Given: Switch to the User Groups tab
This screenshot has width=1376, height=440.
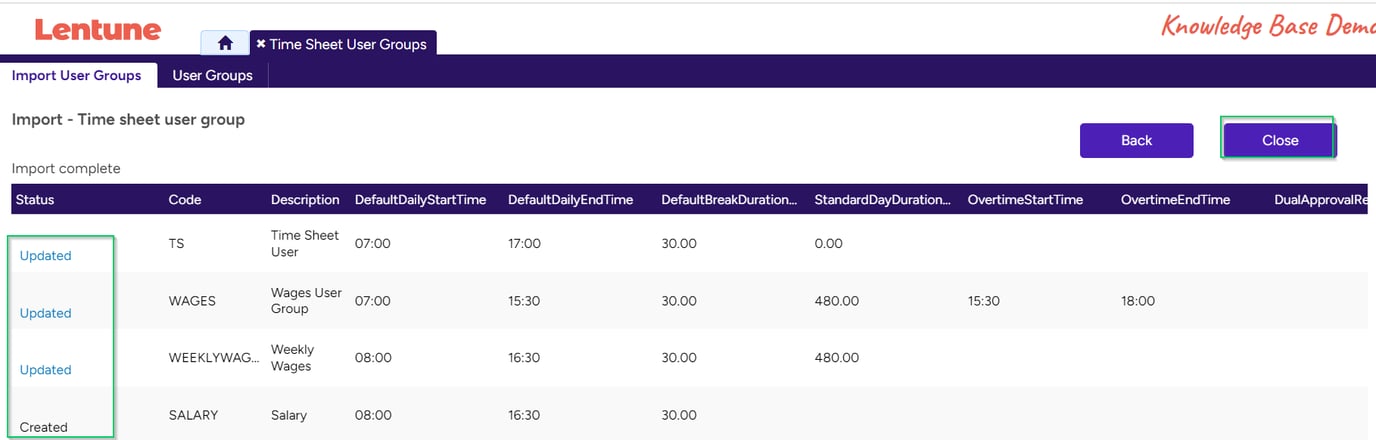Looking at the screenshot, I should 212,75.
